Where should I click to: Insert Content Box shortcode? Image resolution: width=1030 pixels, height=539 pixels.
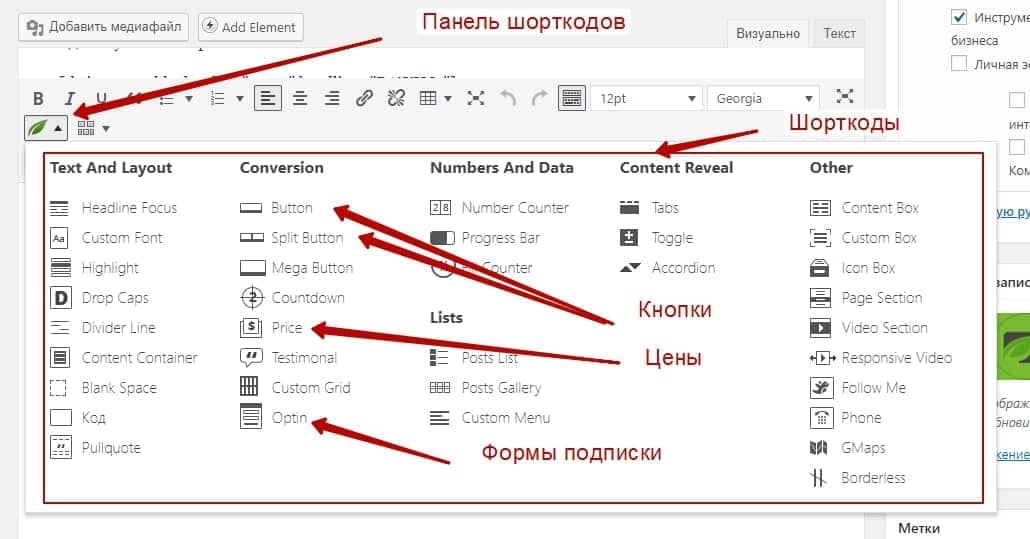[x=864, y=208]
